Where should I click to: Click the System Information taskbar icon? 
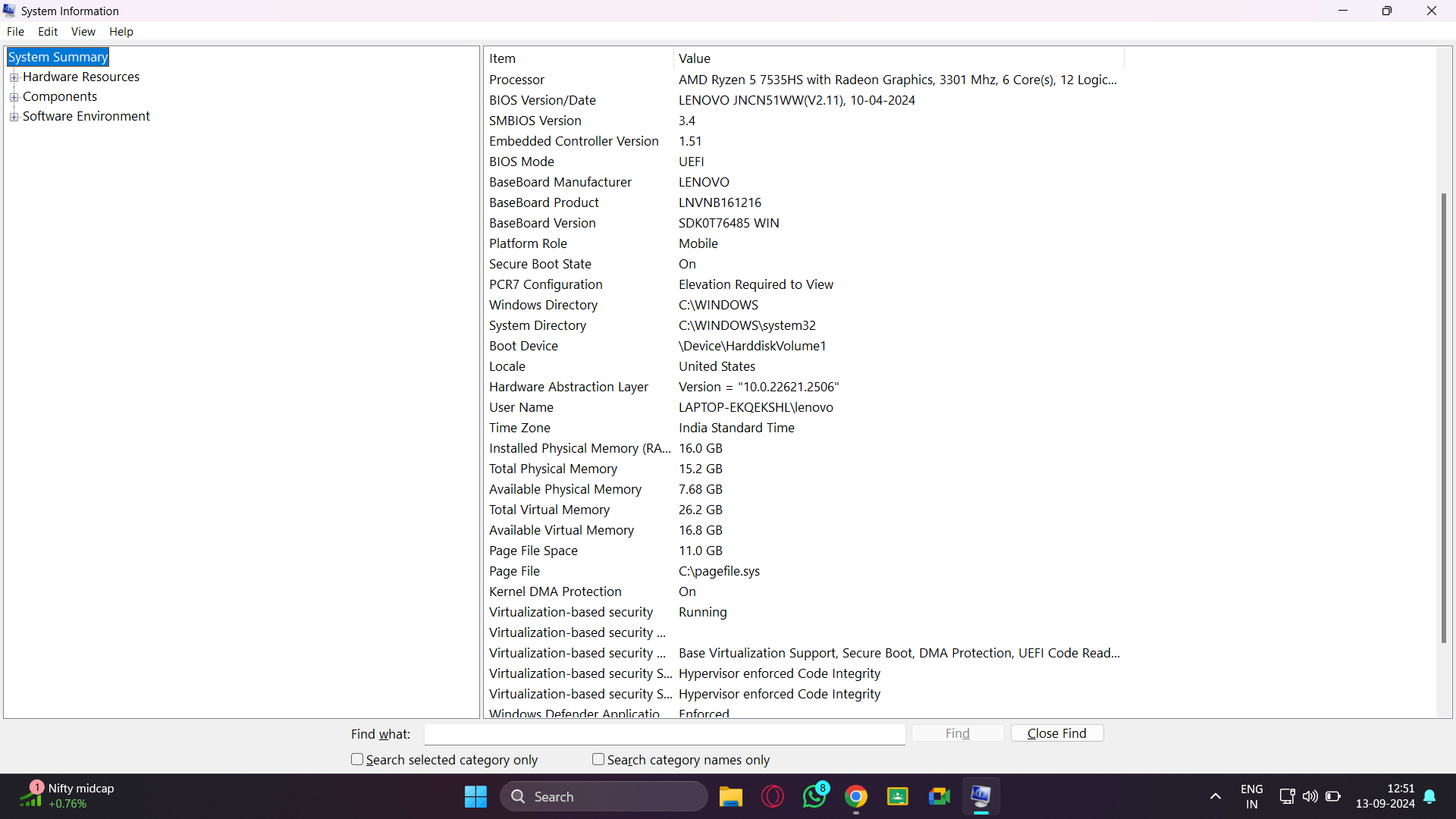click(x=981, y=796)
